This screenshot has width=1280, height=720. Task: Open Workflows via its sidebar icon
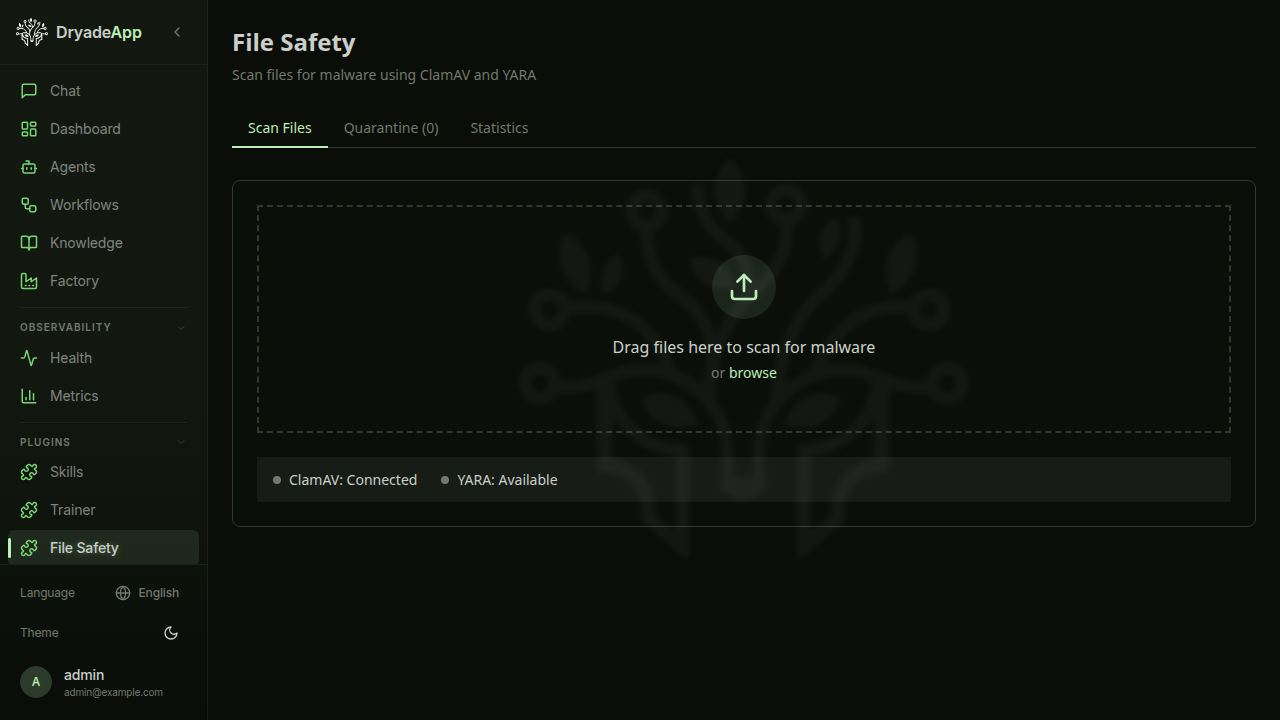pyautogui.click(x=30, y=205)
